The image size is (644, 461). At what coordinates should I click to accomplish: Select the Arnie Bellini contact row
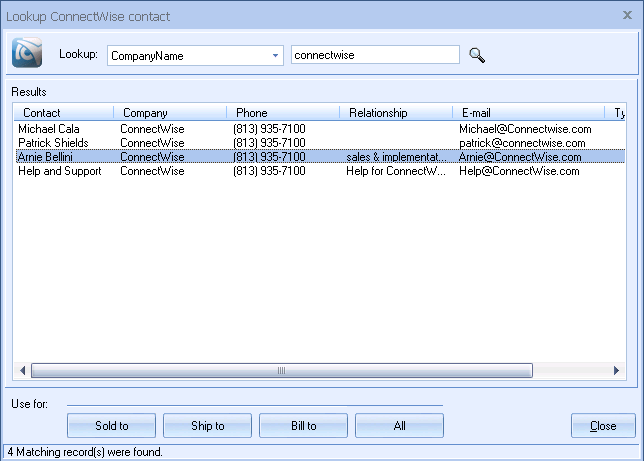320,157
